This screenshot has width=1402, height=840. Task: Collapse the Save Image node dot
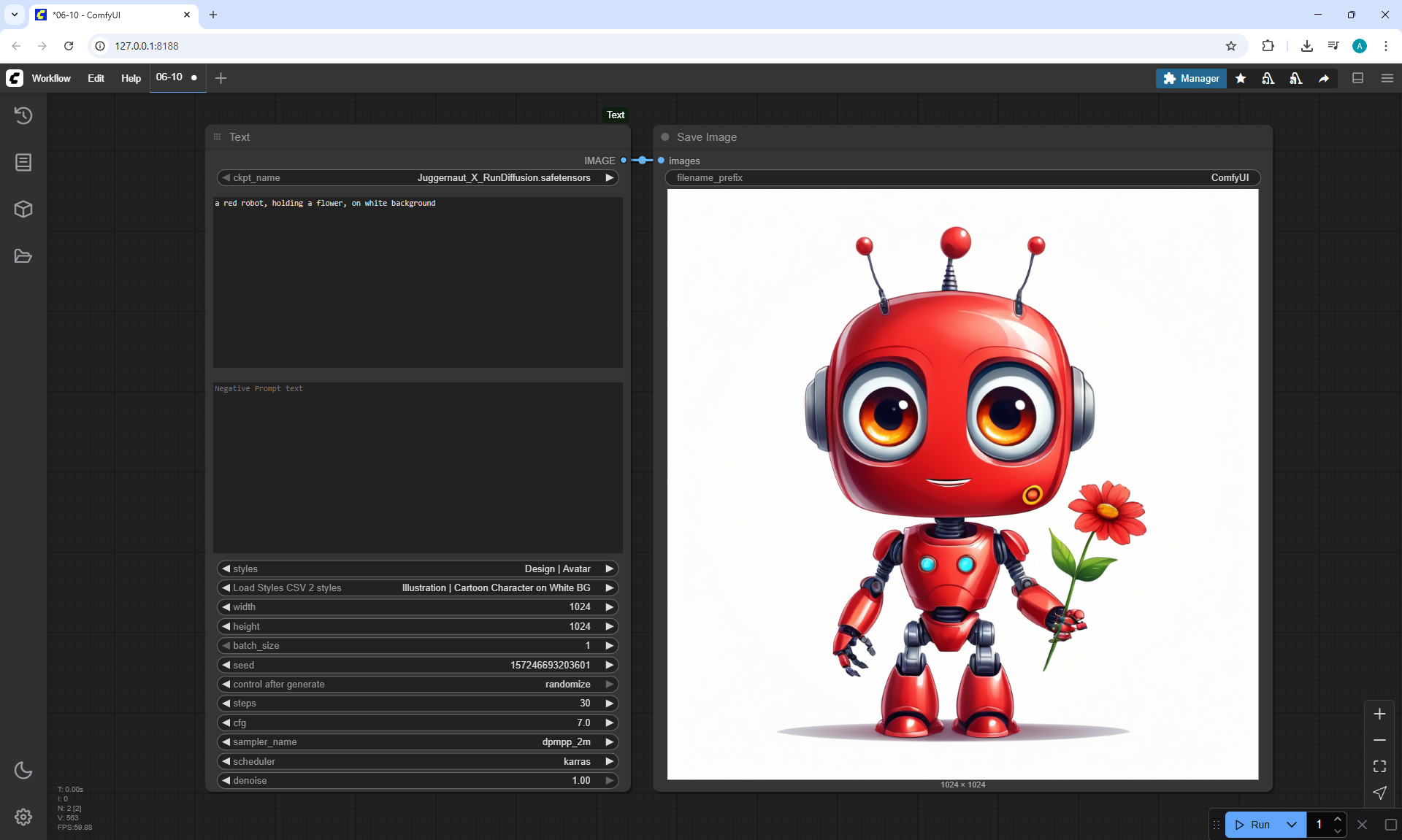tap(665, 137)
